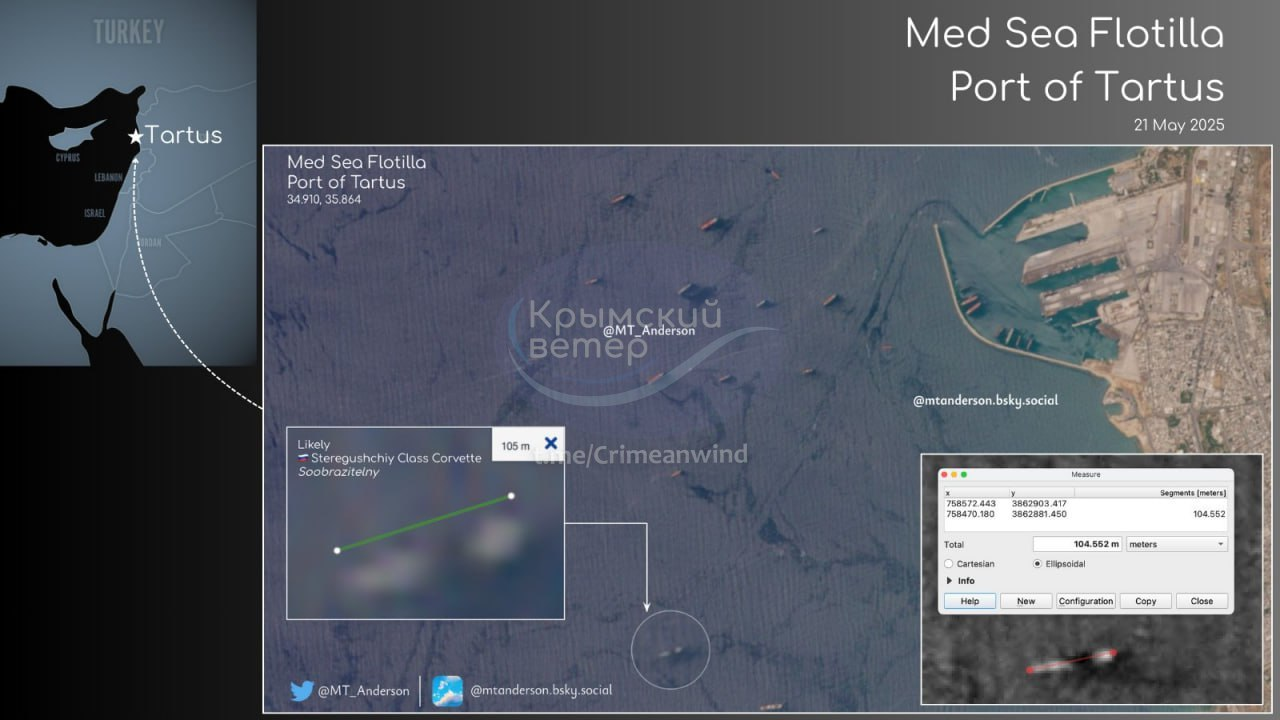The width and height of the screenshot is (1280, 720).
Task: Click the Twitter bird icon
Action: (302, 691)
